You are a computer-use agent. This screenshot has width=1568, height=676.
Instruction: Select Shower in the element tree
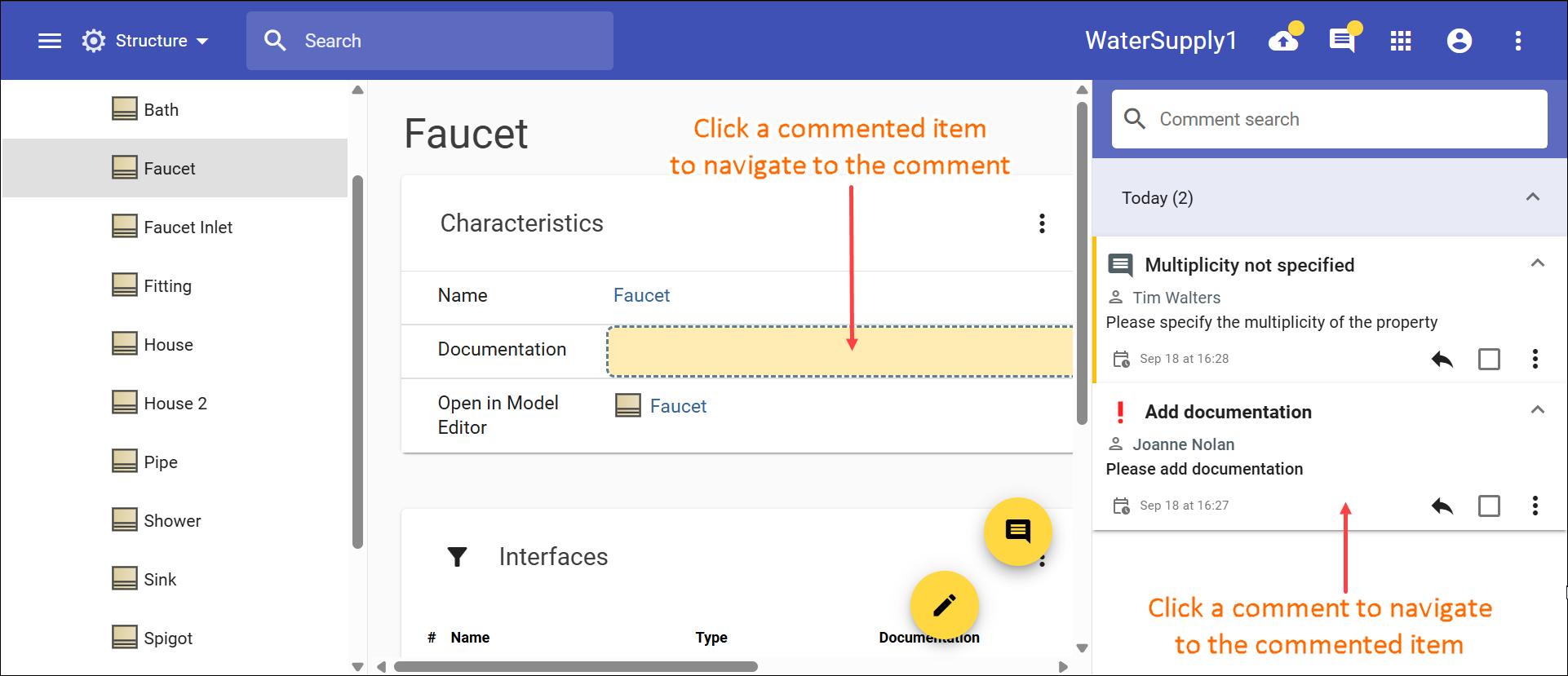(172, 520)
